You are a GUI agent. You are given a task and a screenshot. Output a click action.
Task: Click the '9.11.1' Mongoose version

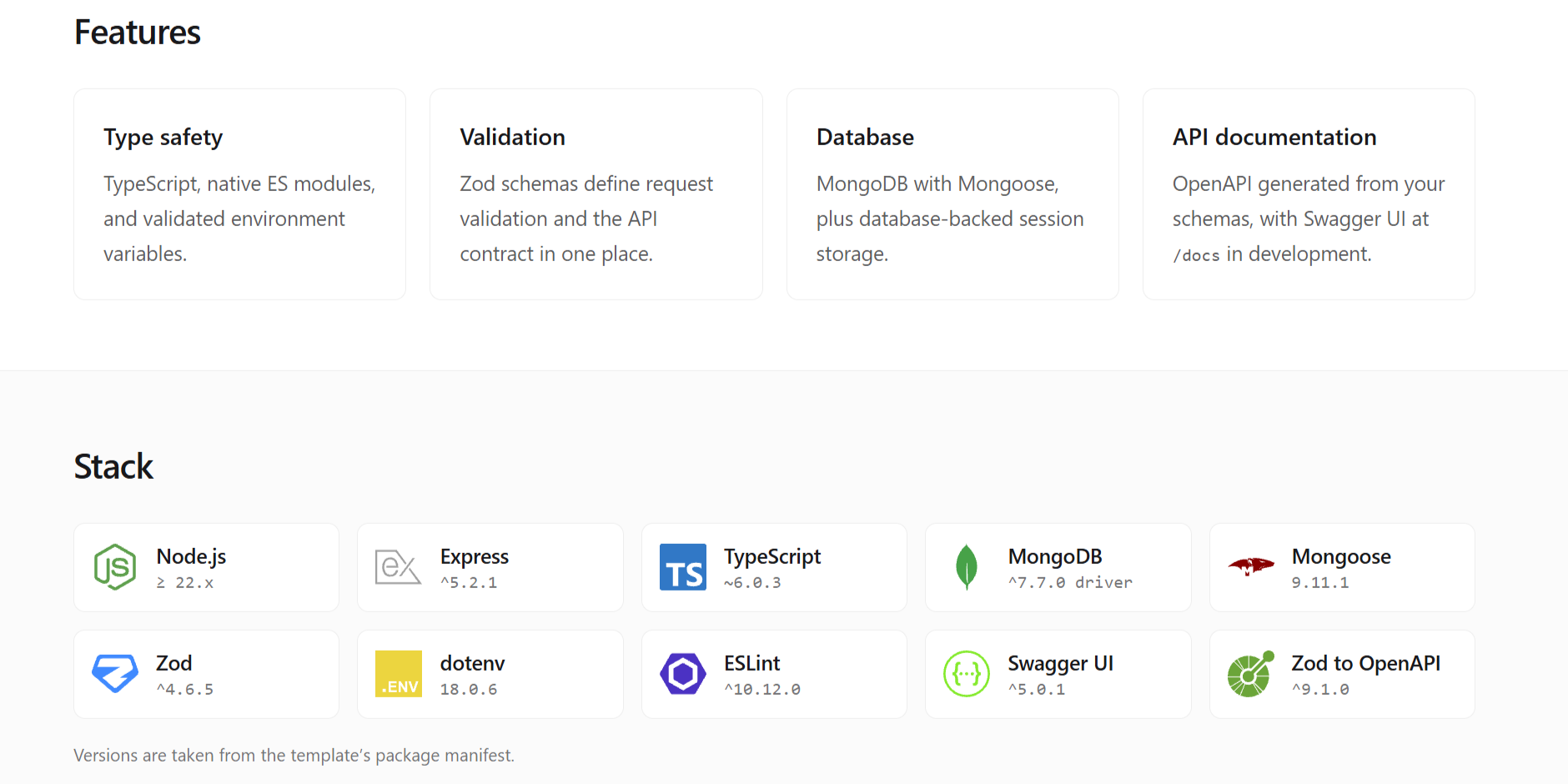point(1320,582)
